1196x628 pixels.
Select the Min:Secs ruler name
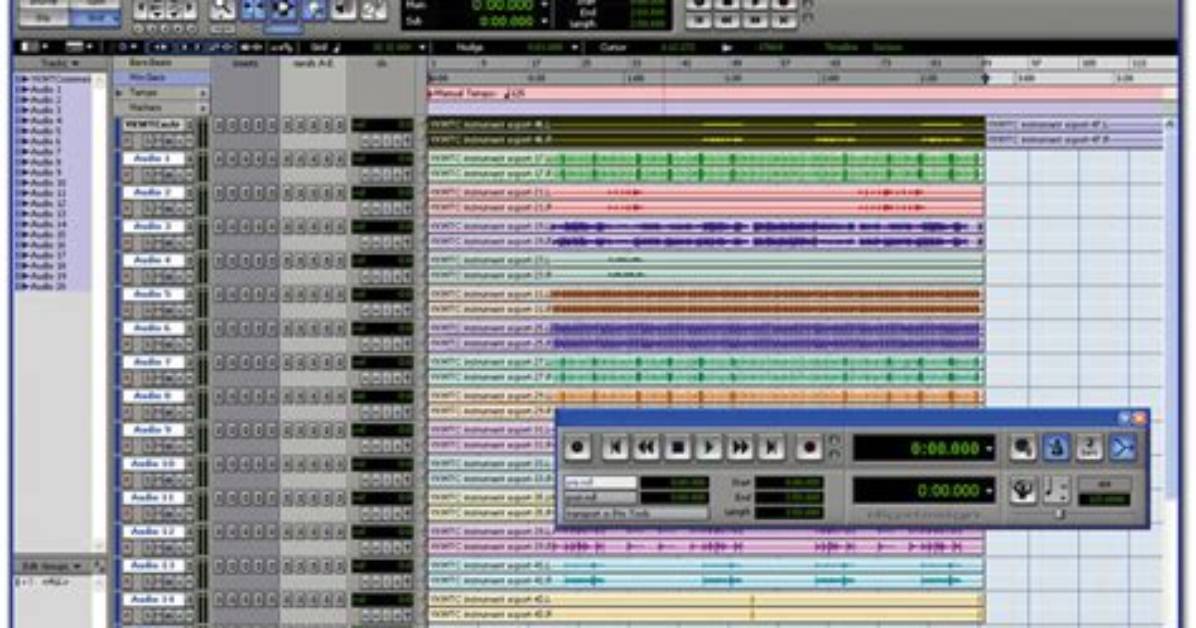pos(148,77)
